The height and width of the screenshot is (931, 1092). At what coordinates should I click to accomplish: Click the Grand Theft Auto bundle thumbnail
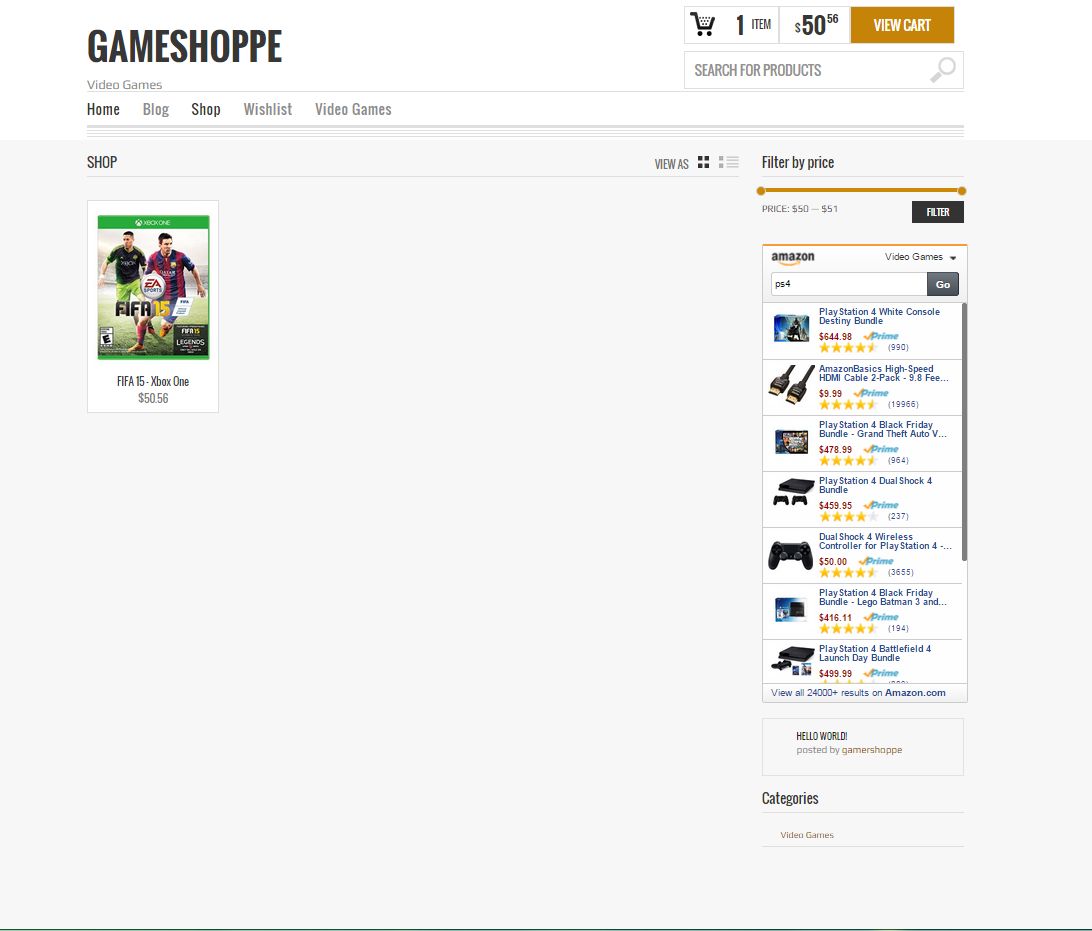(x=792, y=441)
